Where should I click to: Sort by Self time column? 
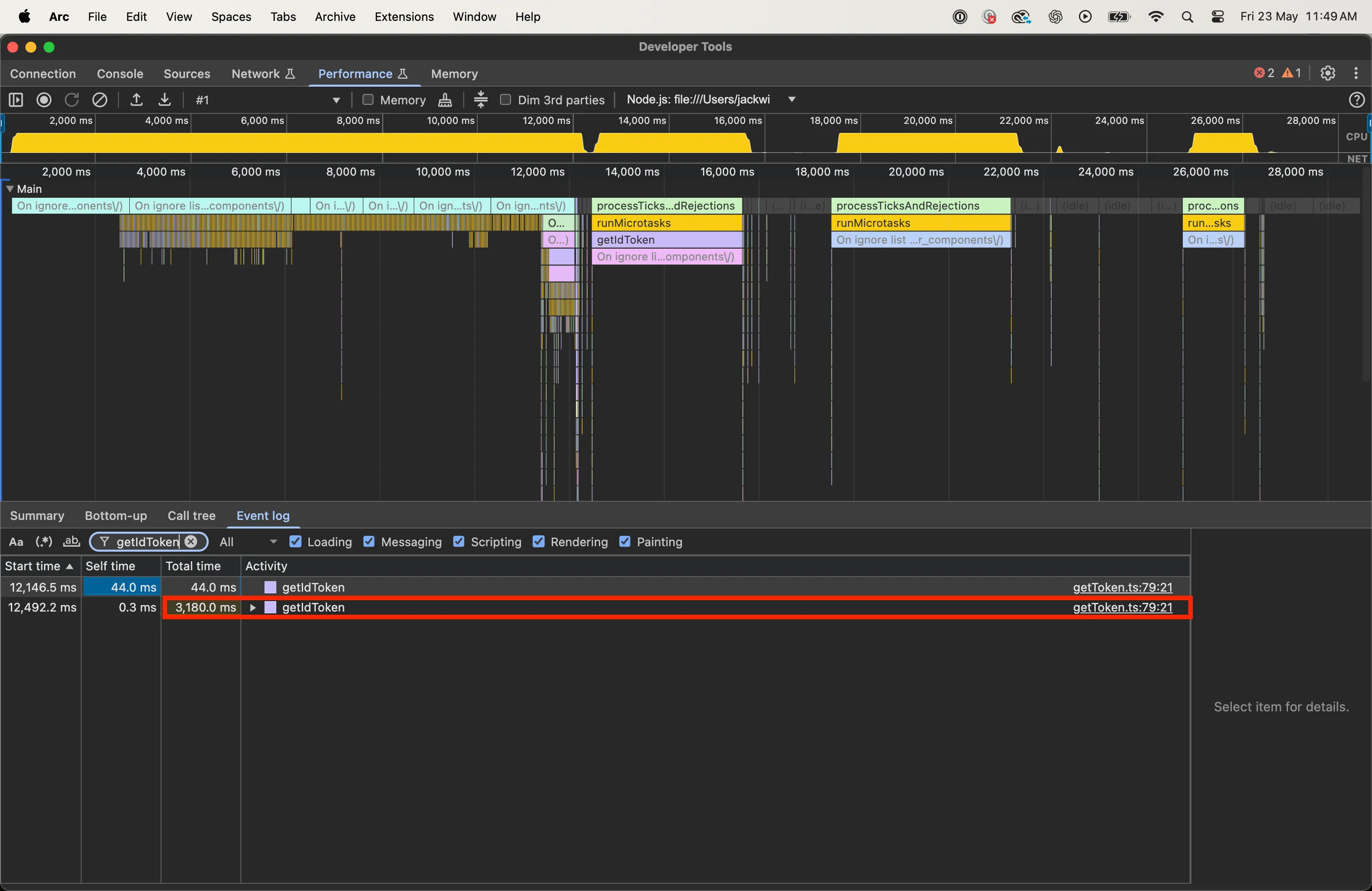click(121, 566)
